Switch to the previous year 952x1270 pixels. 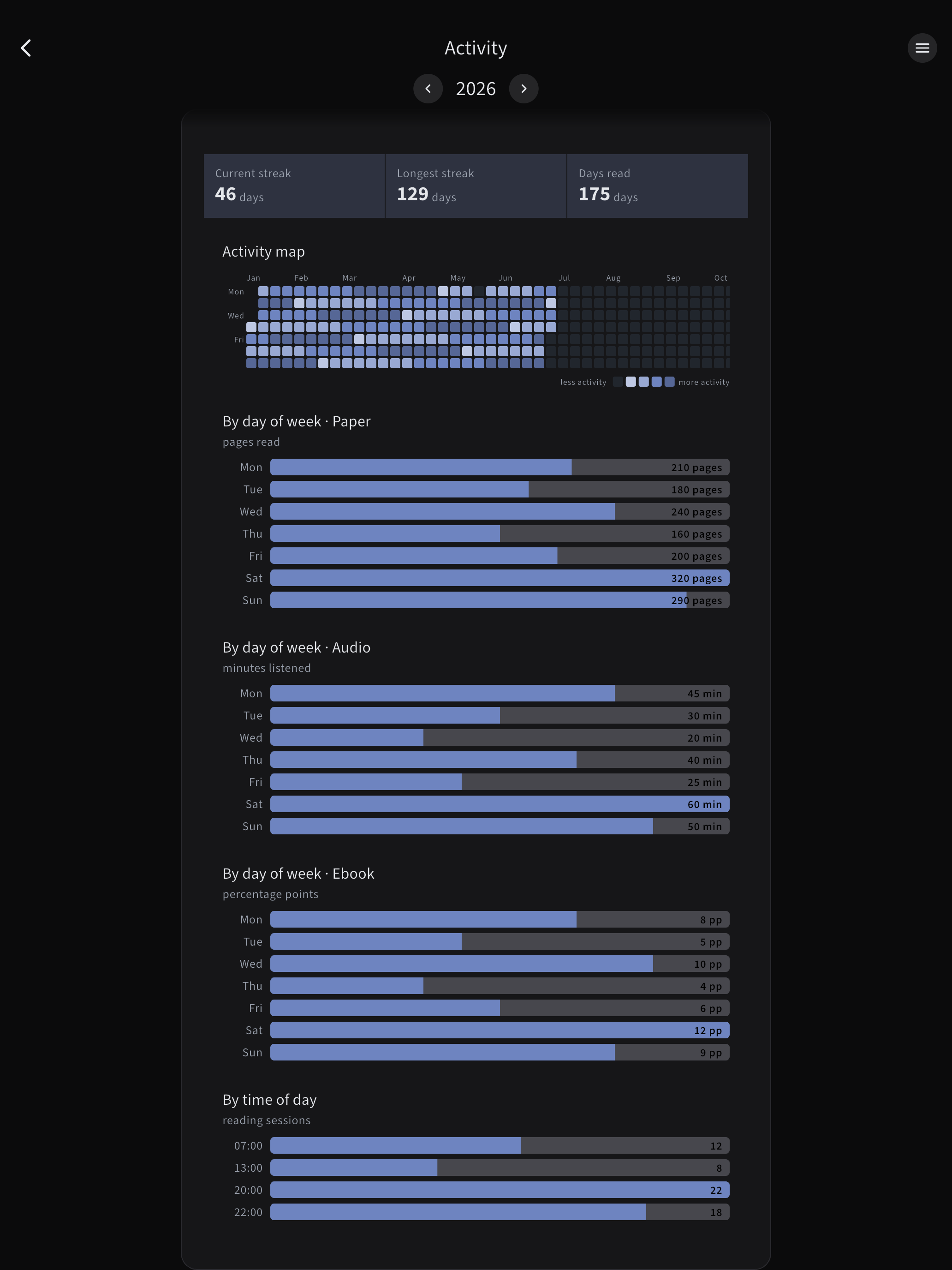pyautogui.click(x=428, y=89)
